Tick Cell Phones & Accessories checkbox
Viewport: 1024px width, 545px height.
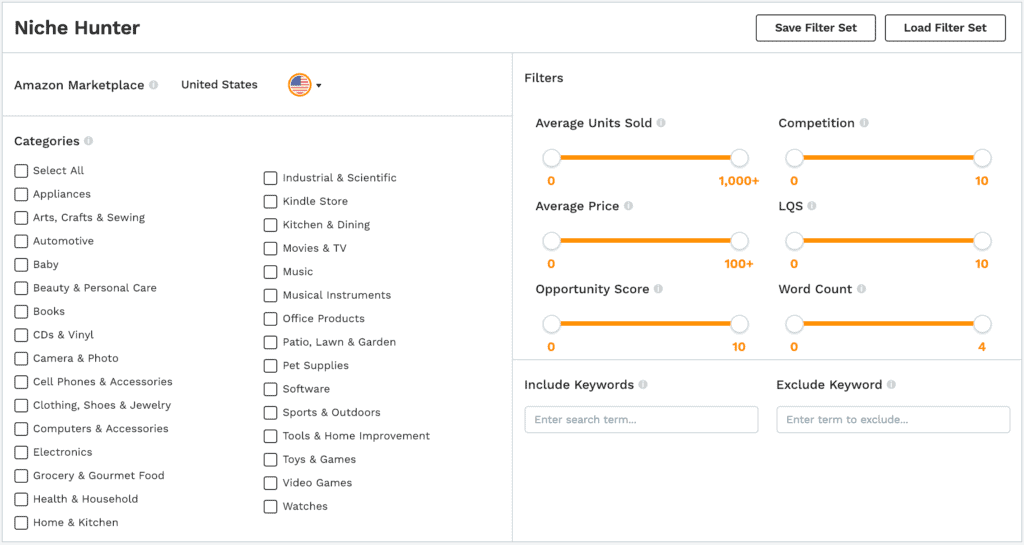pos(21,382)
